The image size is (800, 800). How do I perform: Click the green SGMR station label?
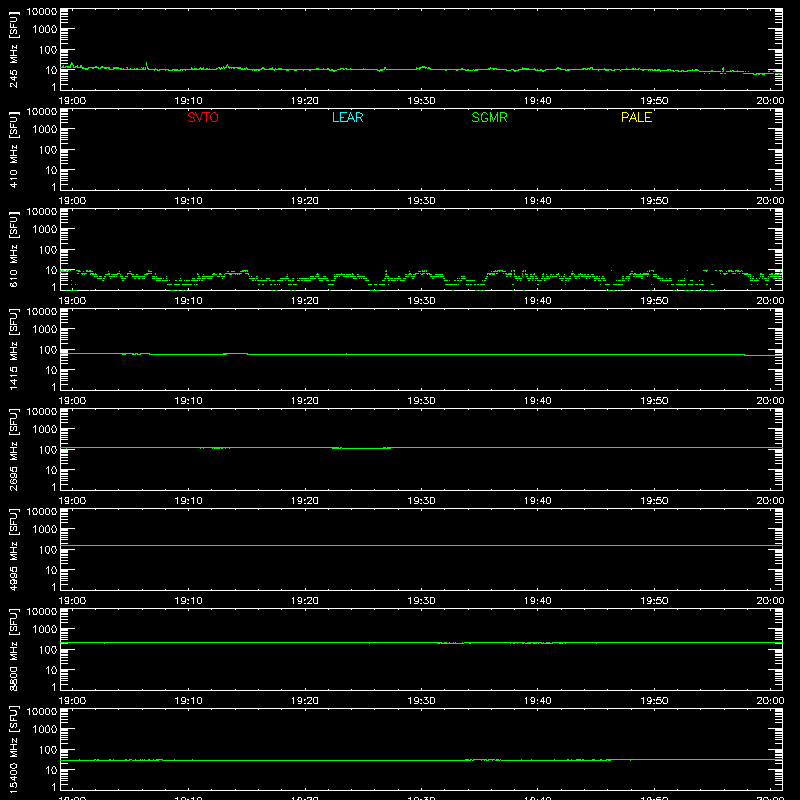click(x=489, y=117)
